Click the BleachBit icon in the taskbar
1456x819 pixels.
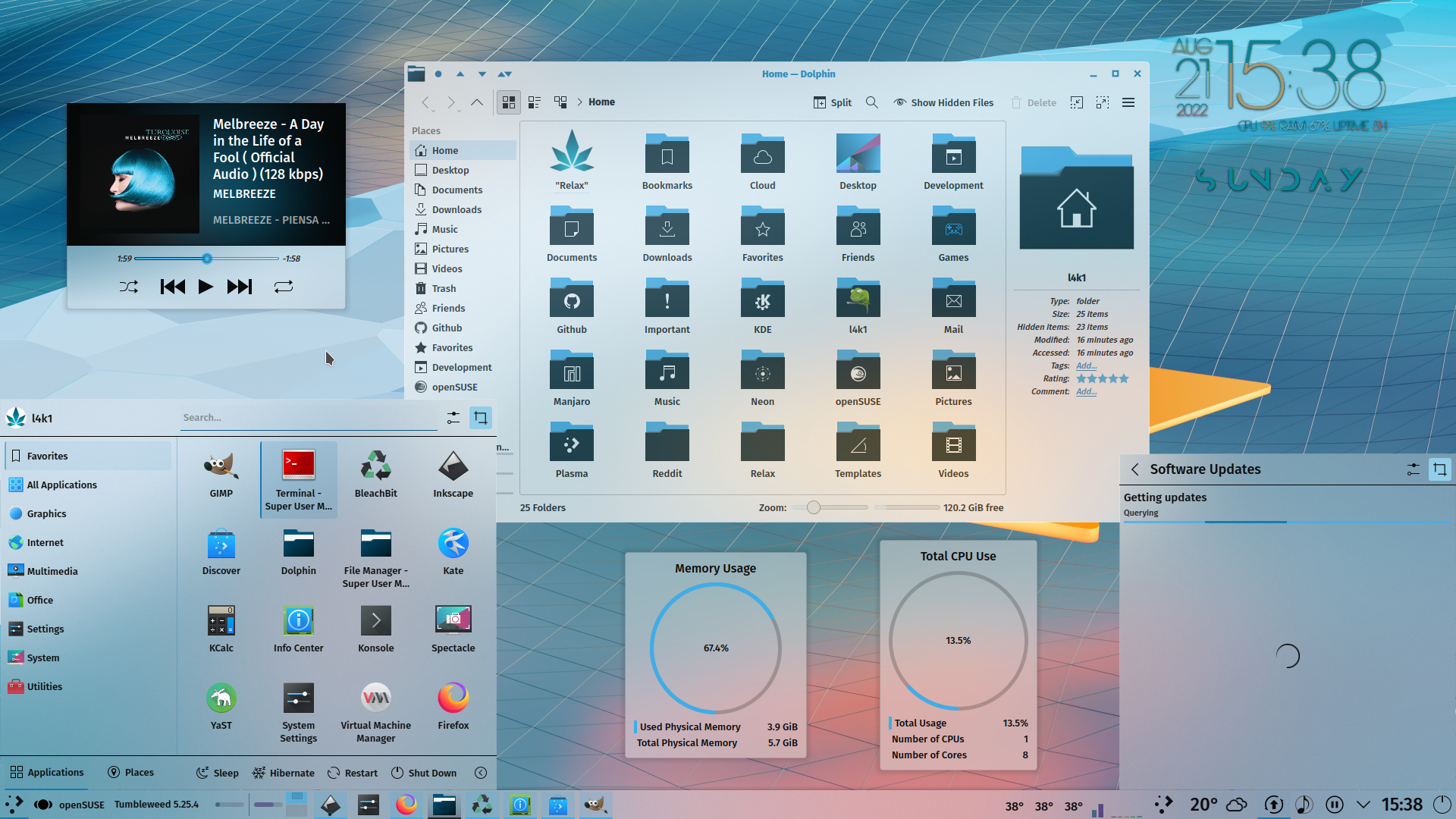click(482, 805)
